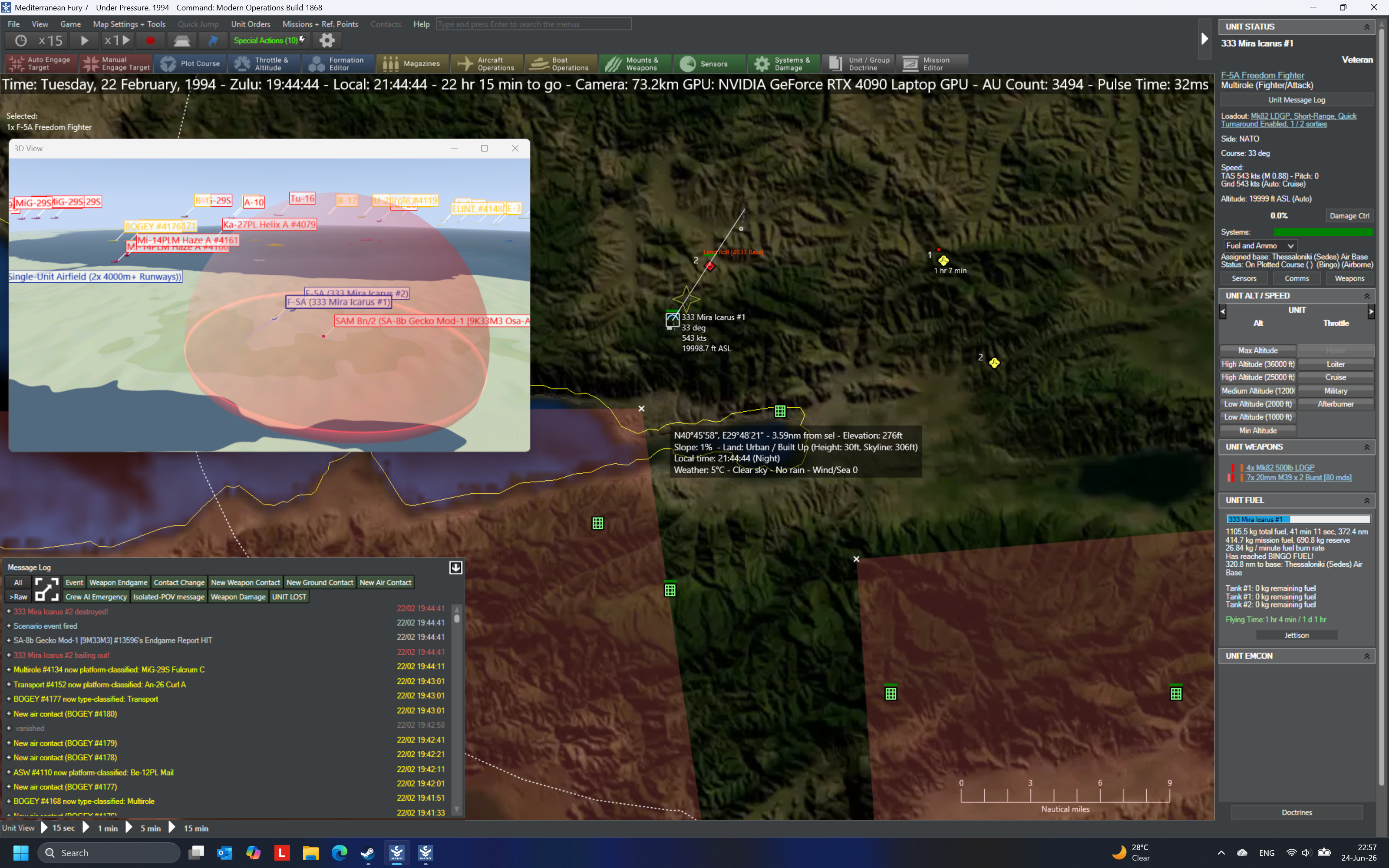Open Special Actions (10)

click(x=269, y=41)
